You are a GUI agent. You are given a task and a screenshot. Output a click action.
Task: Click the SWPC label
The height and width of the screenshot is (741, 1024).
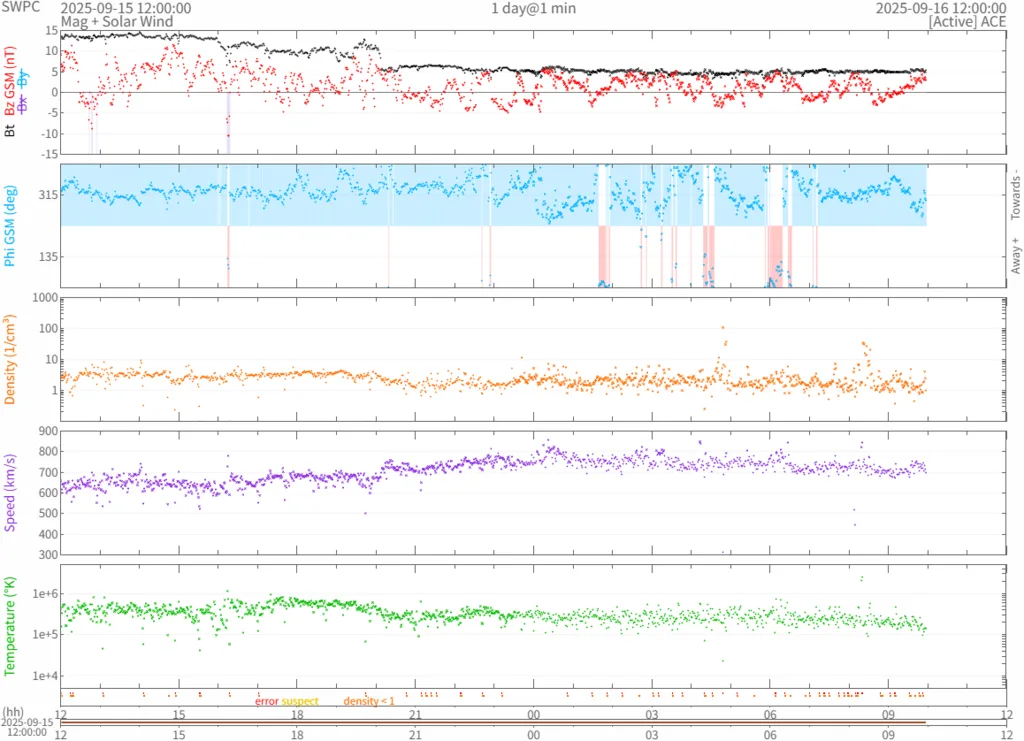(x=20, y=8)
